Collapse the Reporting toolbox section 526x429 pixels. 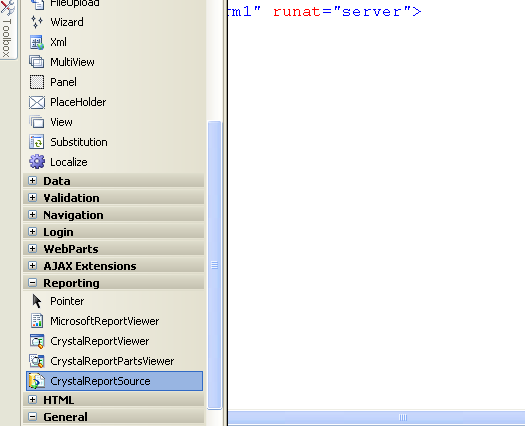click(x=33, y=283)
